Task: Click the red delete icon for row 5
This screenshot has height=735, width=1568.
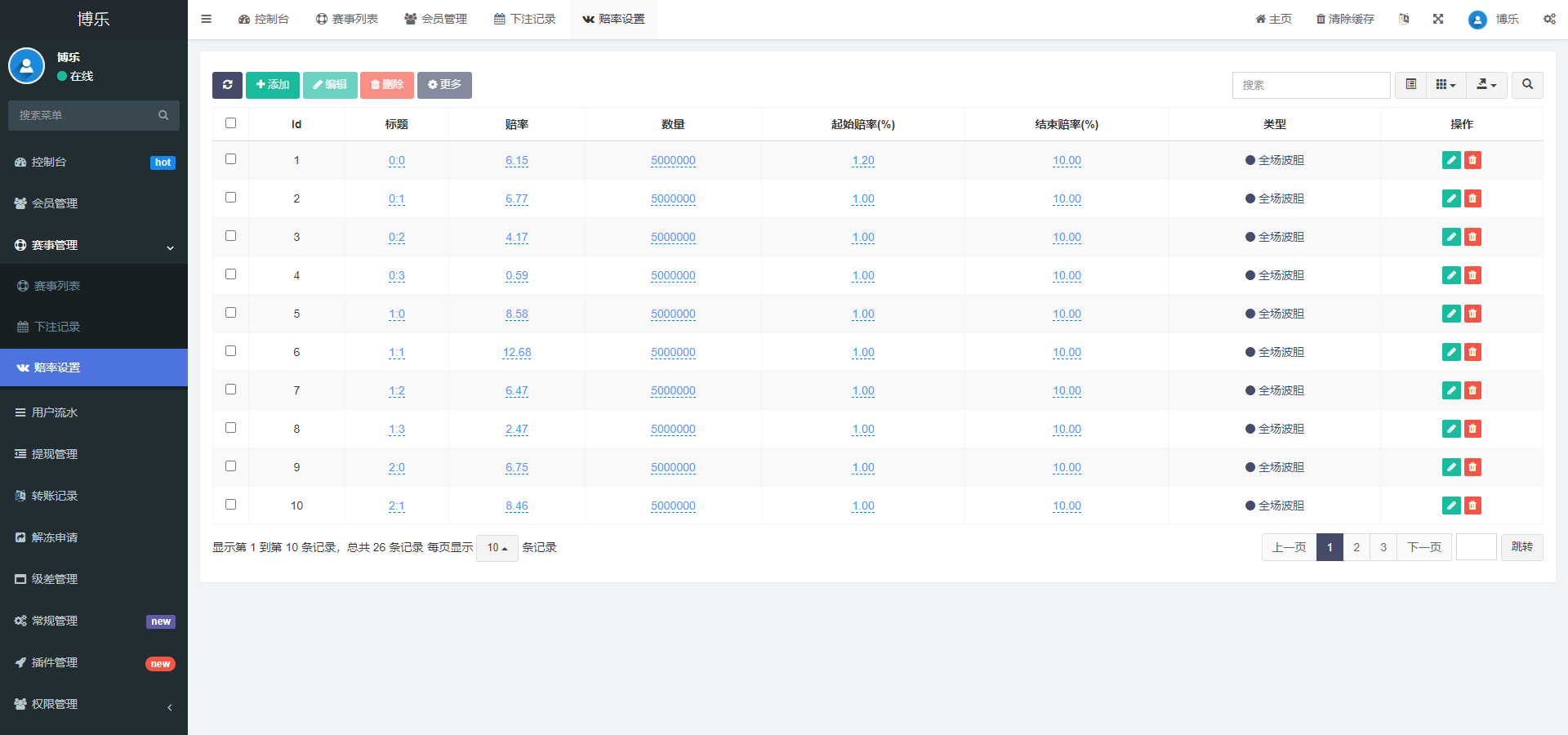Action: tap(1472, 314)
